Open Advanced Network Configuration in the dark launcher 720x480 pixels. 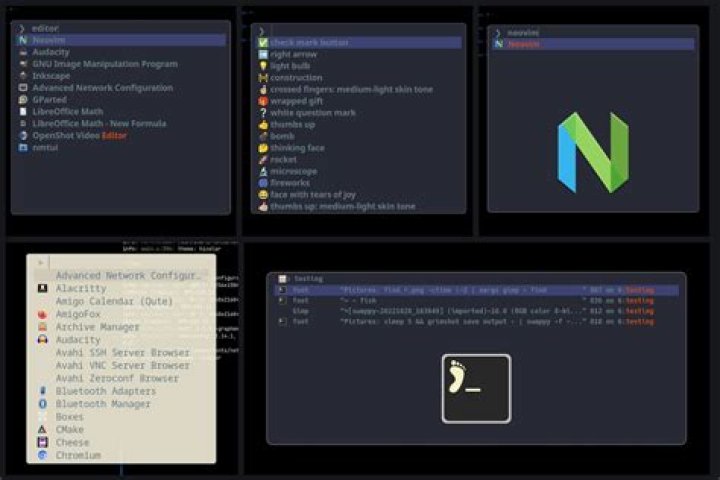121,88
